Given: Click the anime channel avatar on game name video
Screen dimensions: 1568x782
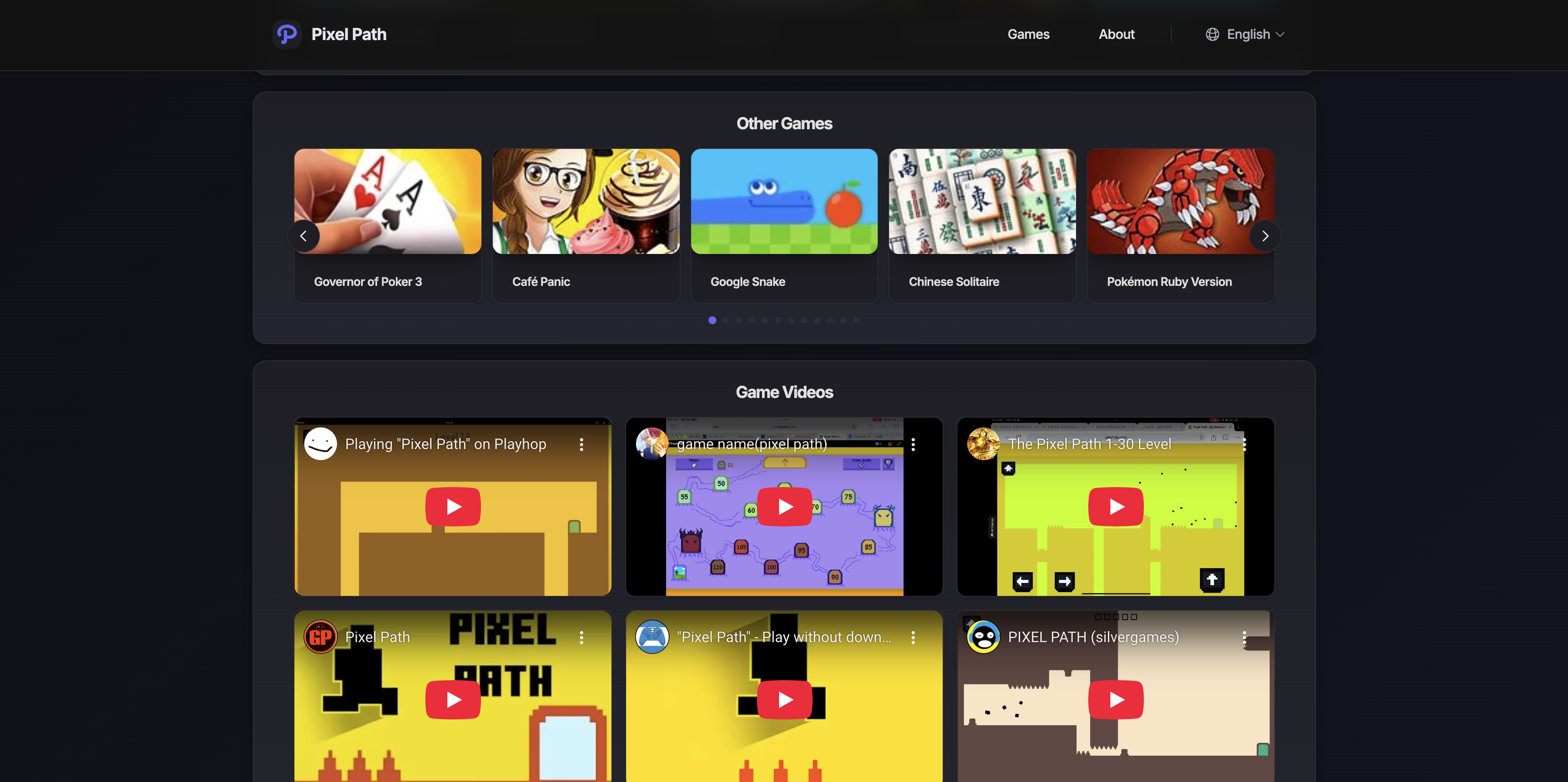Looking at the screenshot, I should [x=652, y=444].
